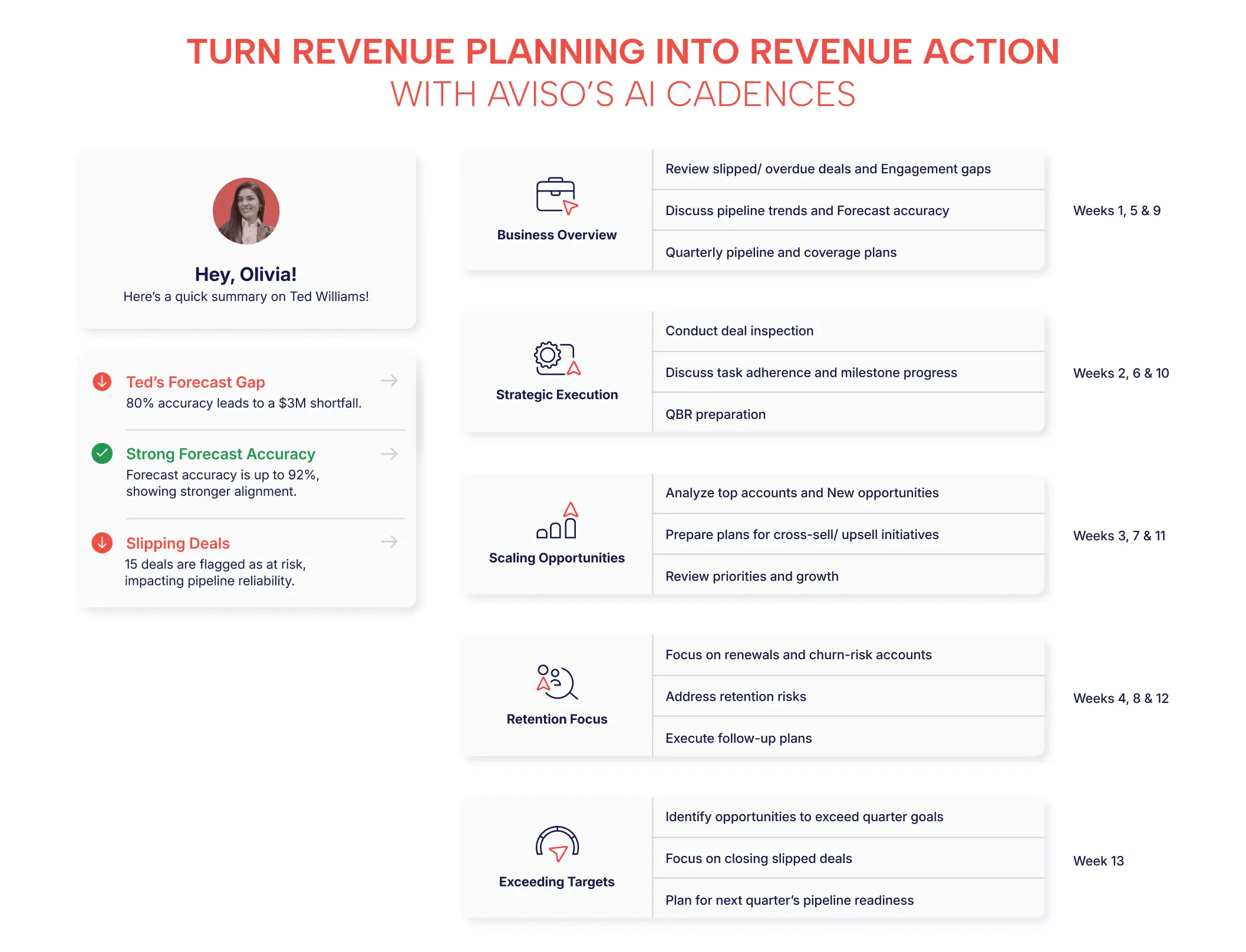The height and width of the screenshot is (952, 1246).
Task: Click 'Conduct deal inspection' row
Action: pyautogui.click(x=849, y=331)
